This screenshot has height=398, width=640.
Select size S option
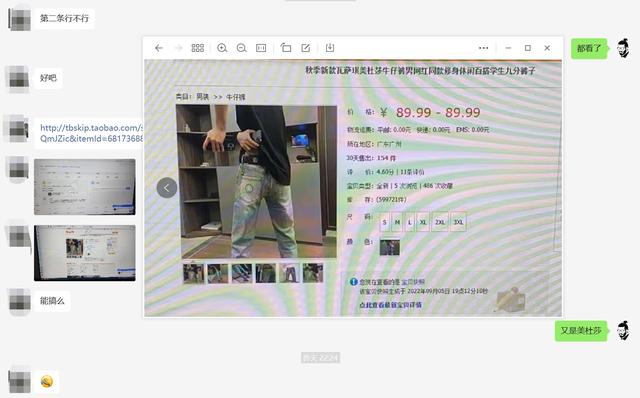[384, 222]
